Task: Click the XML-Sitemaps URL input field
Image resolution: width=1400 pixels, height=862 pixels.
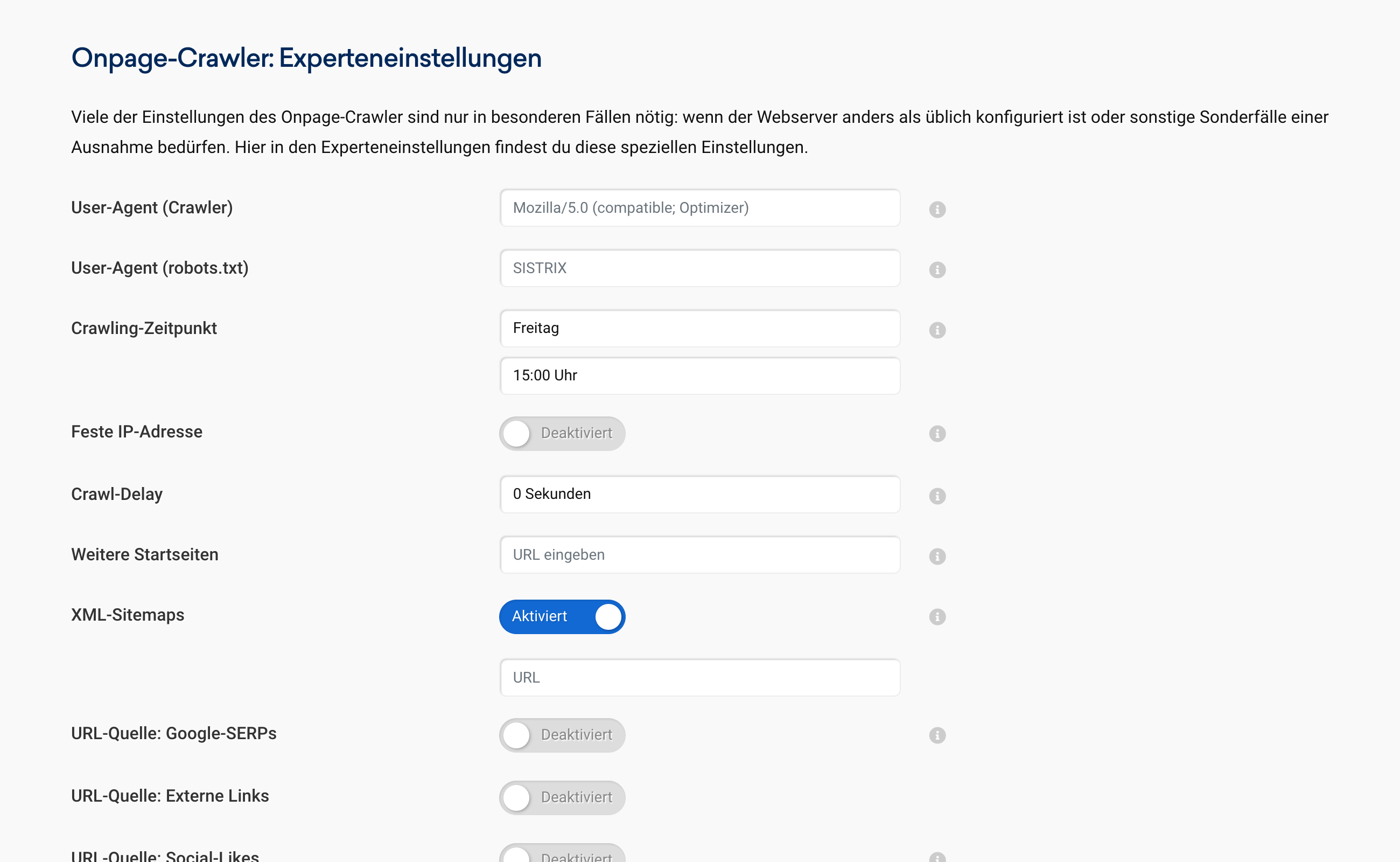Action: [x=699, y=678]
